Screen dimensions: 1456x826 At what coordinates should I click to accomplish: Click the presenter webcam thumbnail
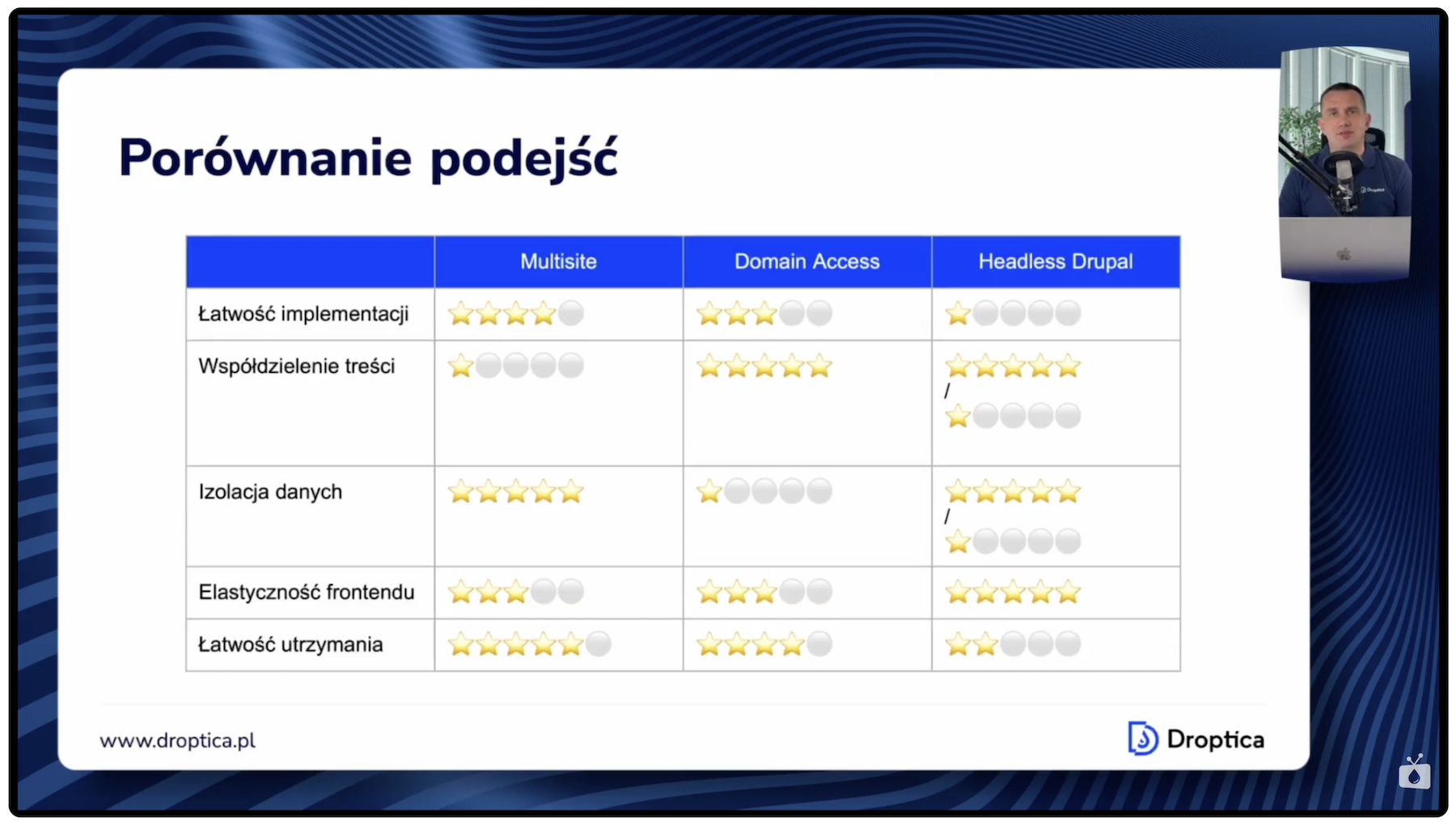click(1345, 162)
